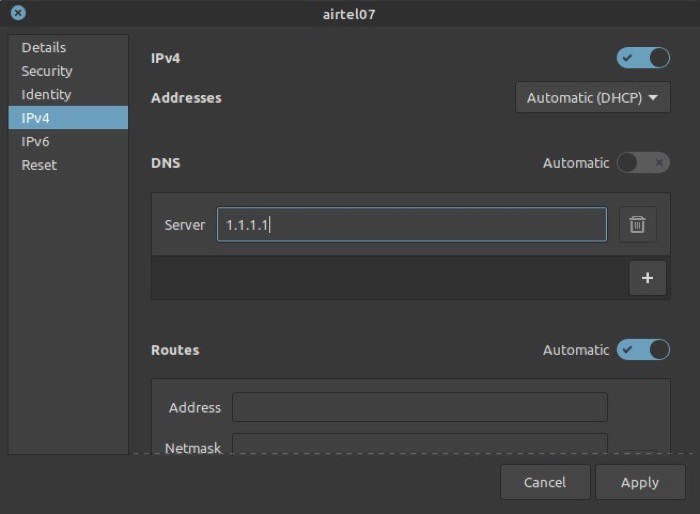
Task: Disable the IPv4 toggle switch
Action: click(643, 58)
